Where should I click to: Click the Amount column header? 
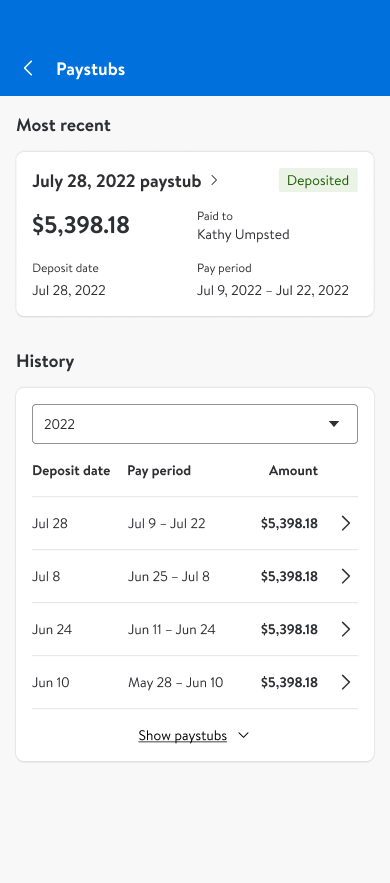(x=293, y=470)
